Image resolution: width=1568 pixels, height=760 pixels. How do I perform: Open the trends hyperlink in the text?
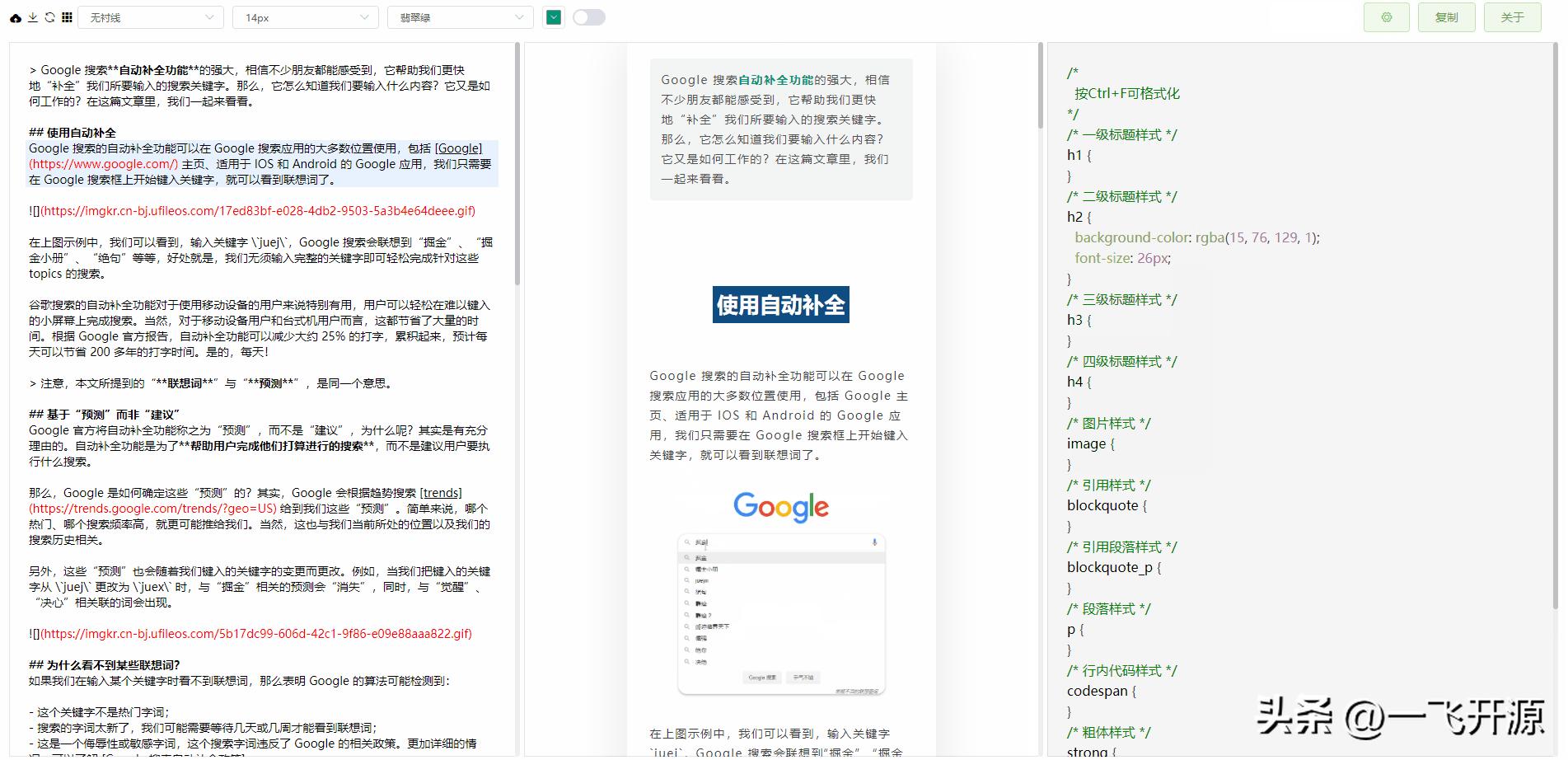441,493
